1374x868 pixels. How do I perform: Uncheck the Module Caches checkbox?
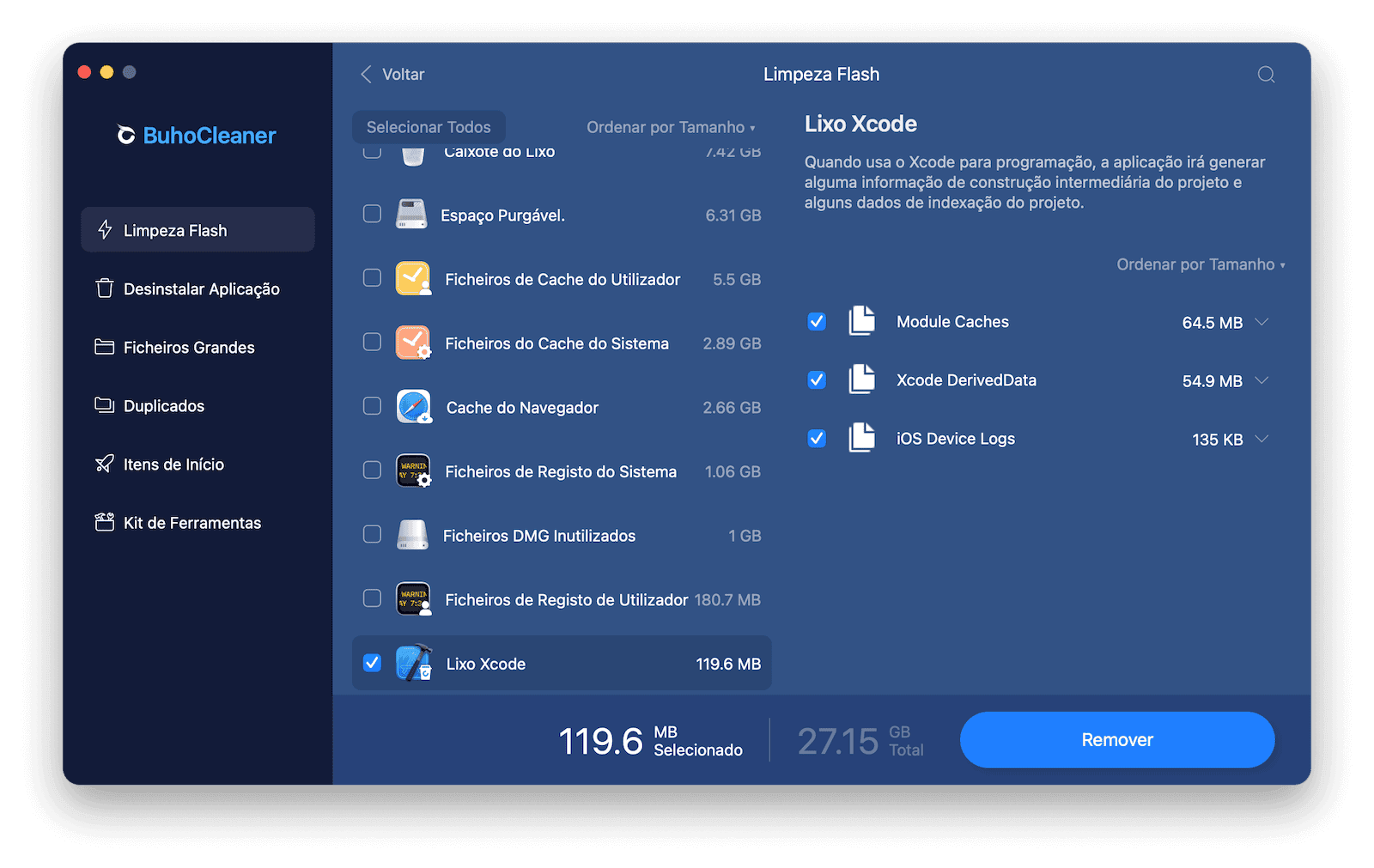point(817,322)
